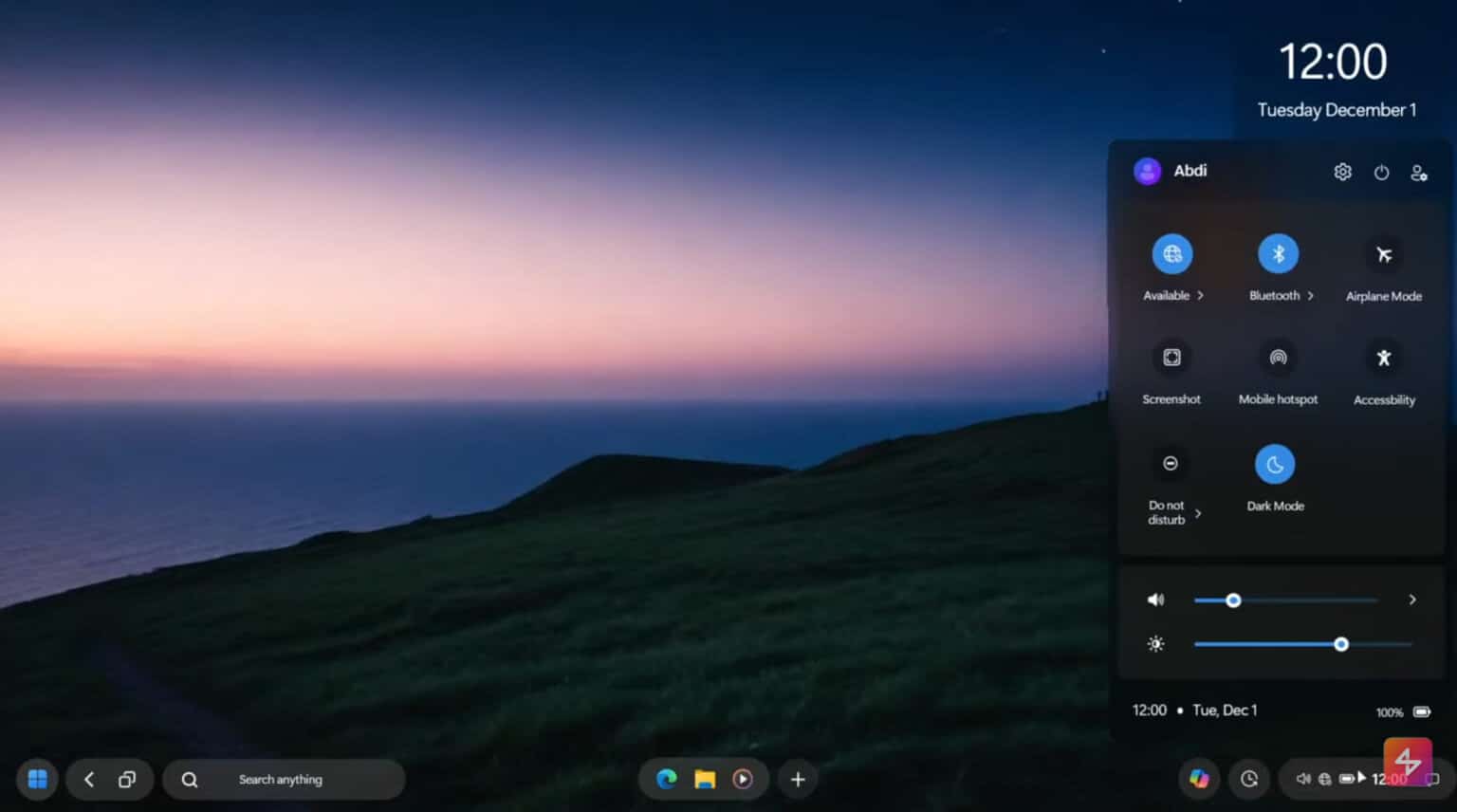Open Settings from the gear icon
Image resolution: width=1457 pixels, height=812 pixels.
pyautogui.click(x=1342, y=172)
